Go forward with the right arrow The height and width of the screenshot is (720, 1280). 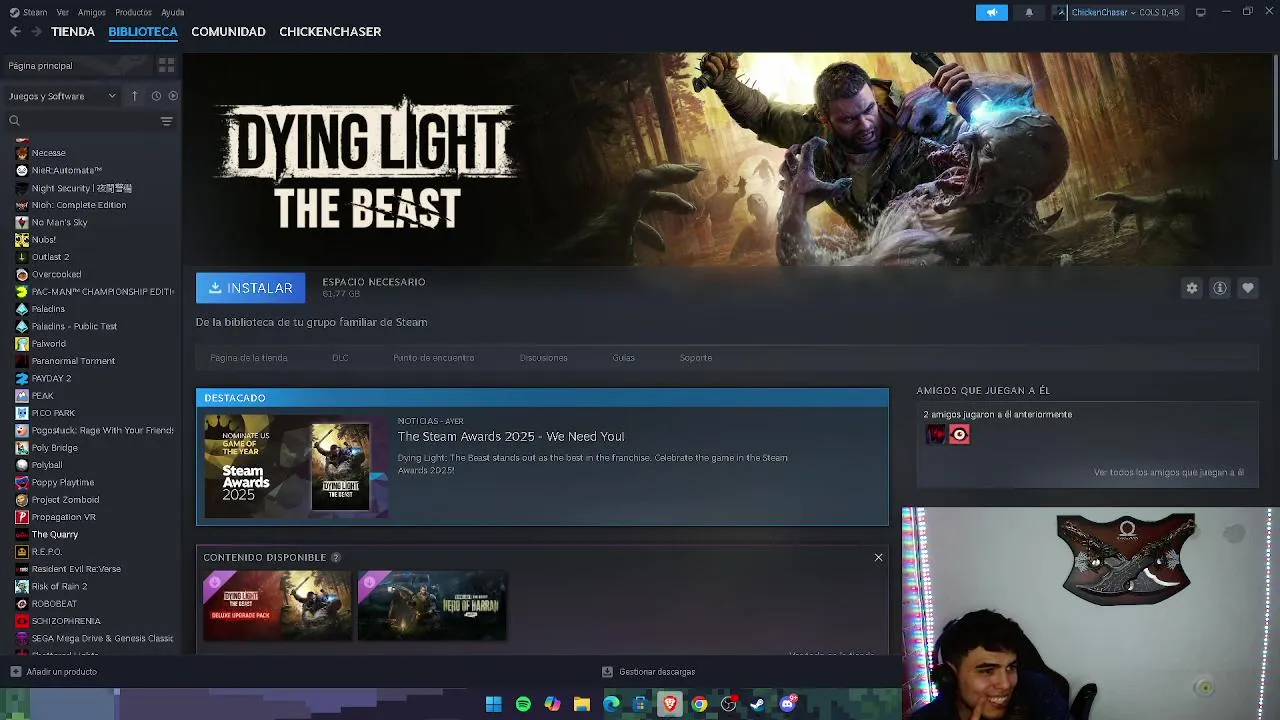coord(36,32)
